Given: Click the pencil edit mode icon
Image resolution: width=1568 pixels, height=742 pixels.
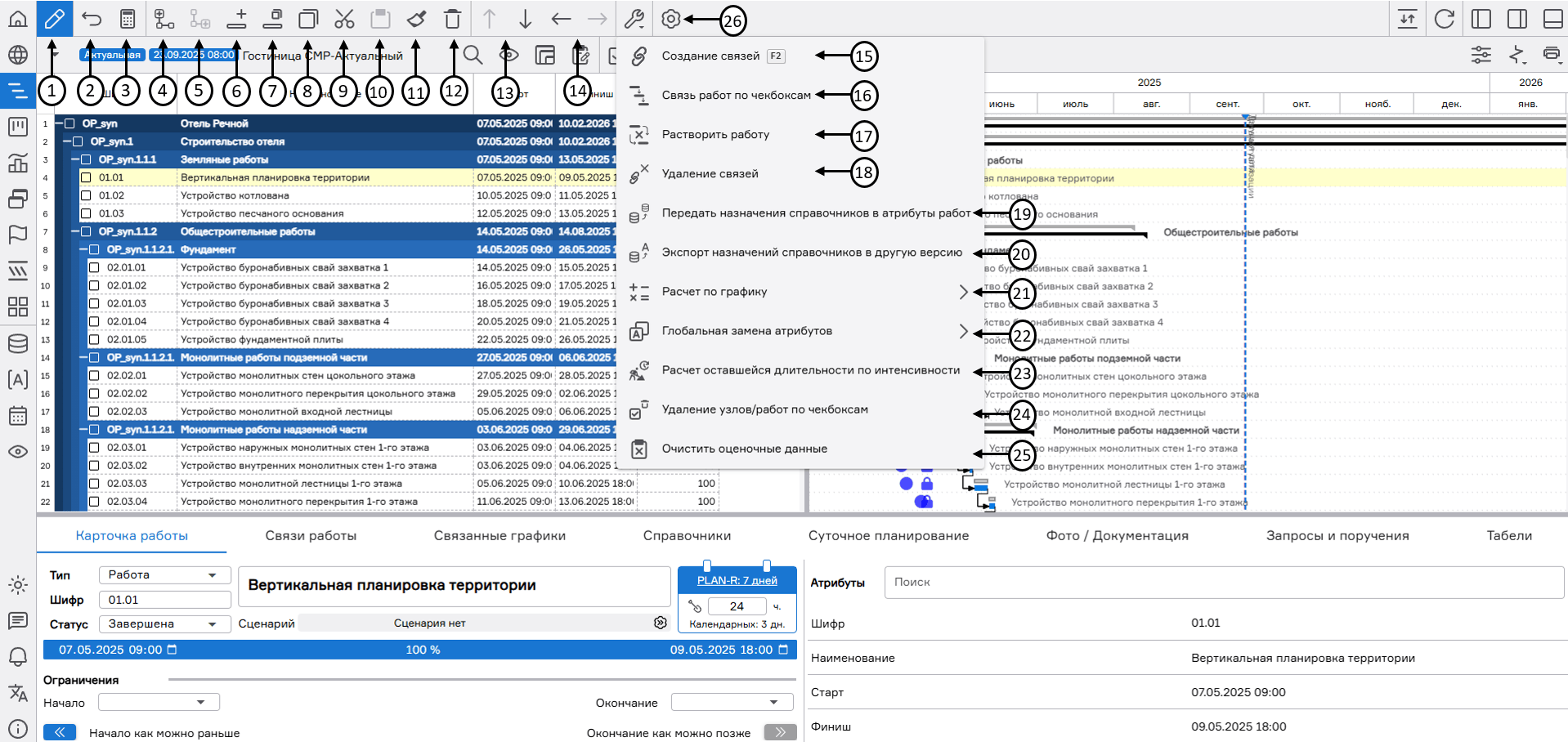Looking at the screenshot, I should [x=54, y=19].
